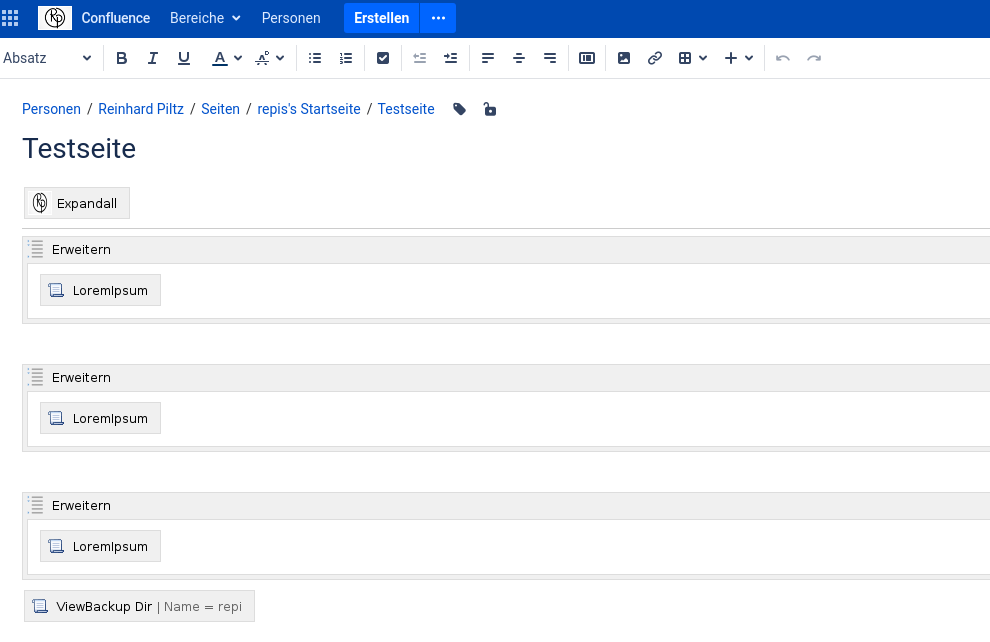This screenshot has width=990, height=642.
Task: Open the page layout icon
Action: click(587, 58)
